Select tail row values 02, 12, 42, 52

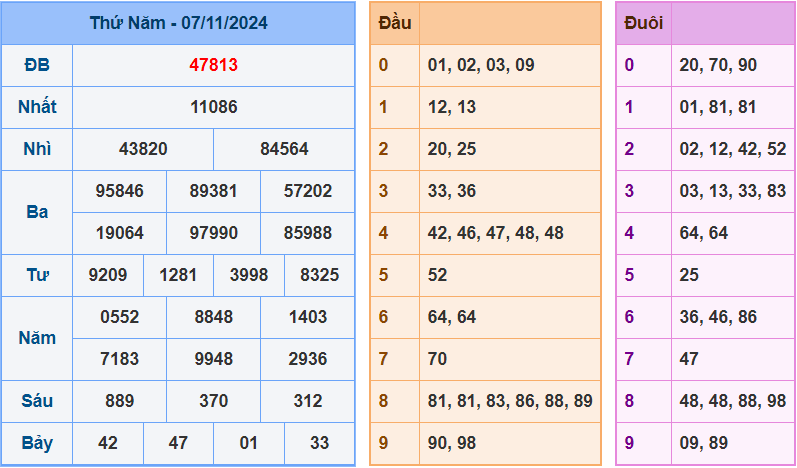tap(732, 149)
